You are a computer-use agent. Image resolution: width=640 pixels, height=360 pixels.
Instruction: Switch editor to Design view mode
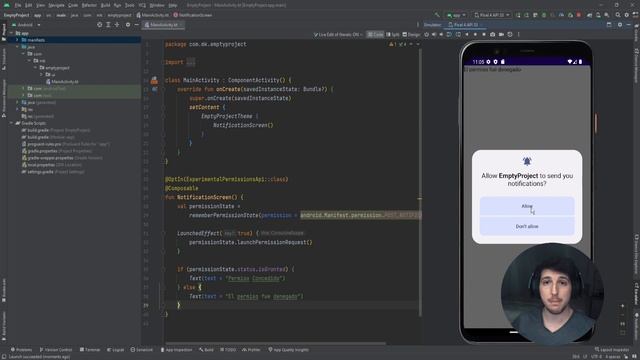click(x=411, y=35)
